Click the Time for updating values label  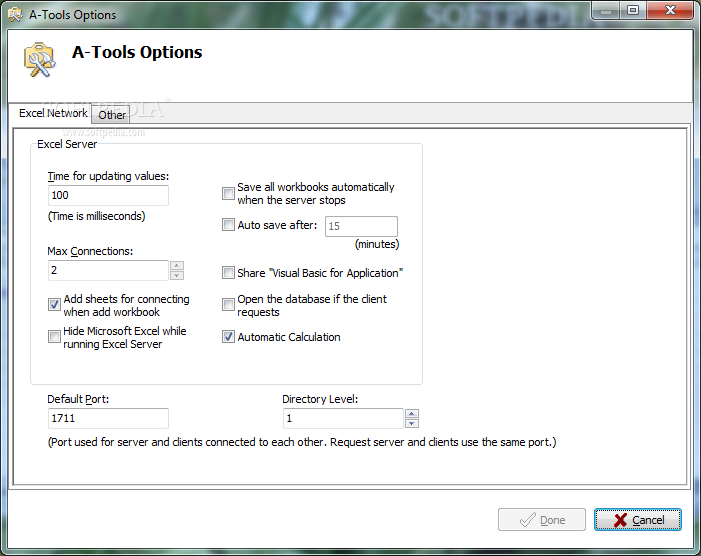(109, 176)
